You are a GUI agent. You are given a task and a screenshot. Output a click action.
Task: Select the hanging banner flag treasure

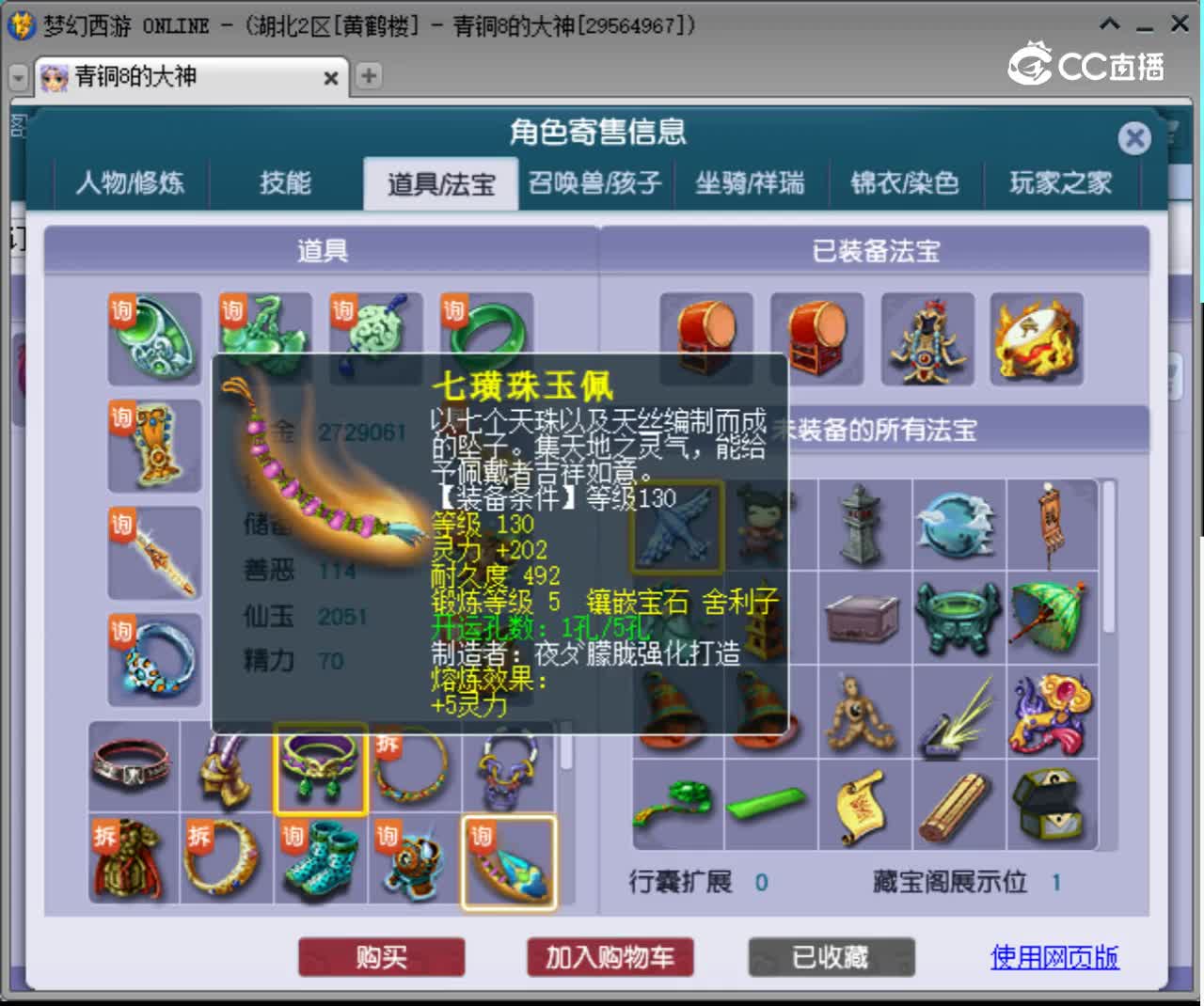(x=1053, y=525)
